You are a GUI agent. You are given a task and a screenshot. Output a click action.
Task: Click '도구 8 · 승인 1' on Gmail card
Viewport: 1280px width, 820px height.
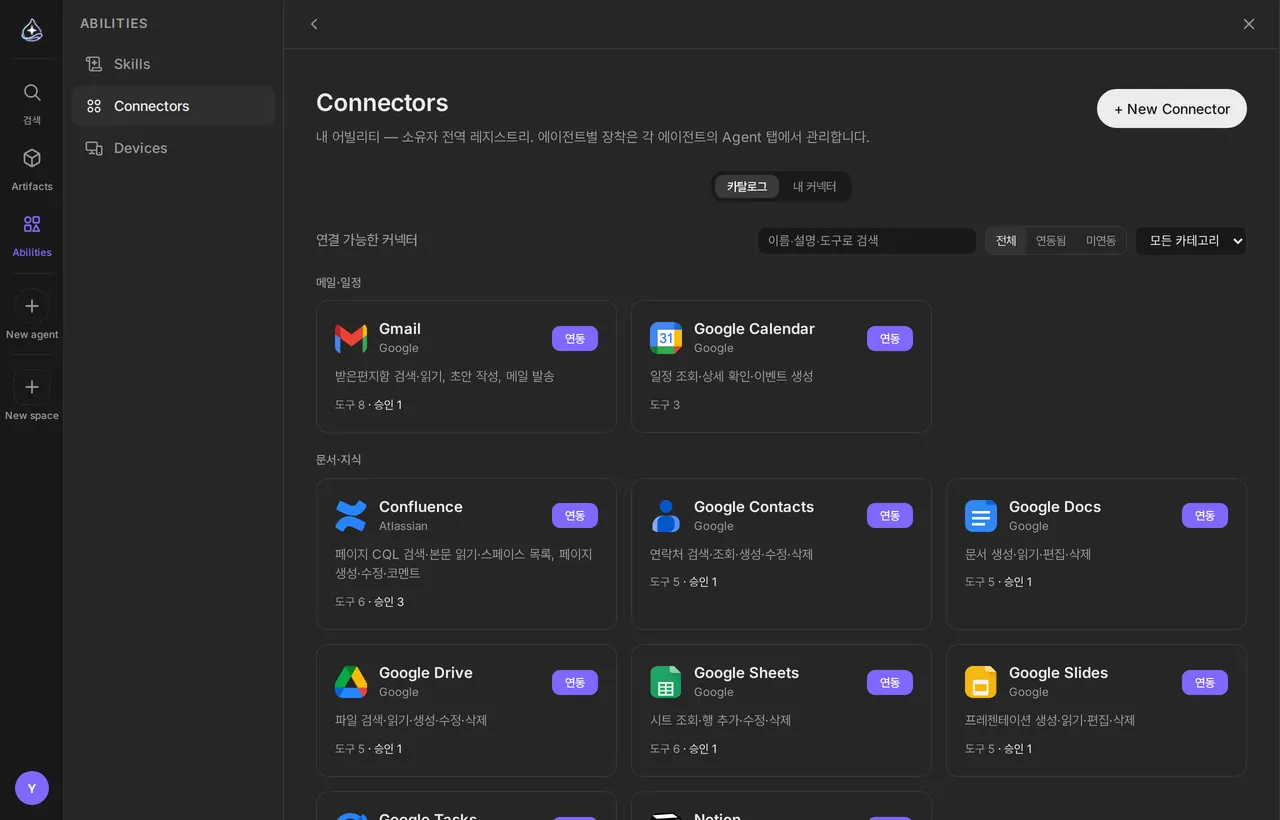coord(369,405)
